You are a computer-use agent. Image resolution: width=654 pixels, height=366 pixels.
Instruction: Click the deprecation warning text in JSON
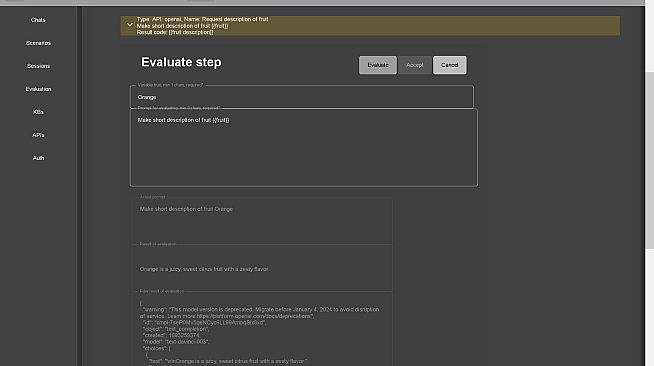[259, 313]
